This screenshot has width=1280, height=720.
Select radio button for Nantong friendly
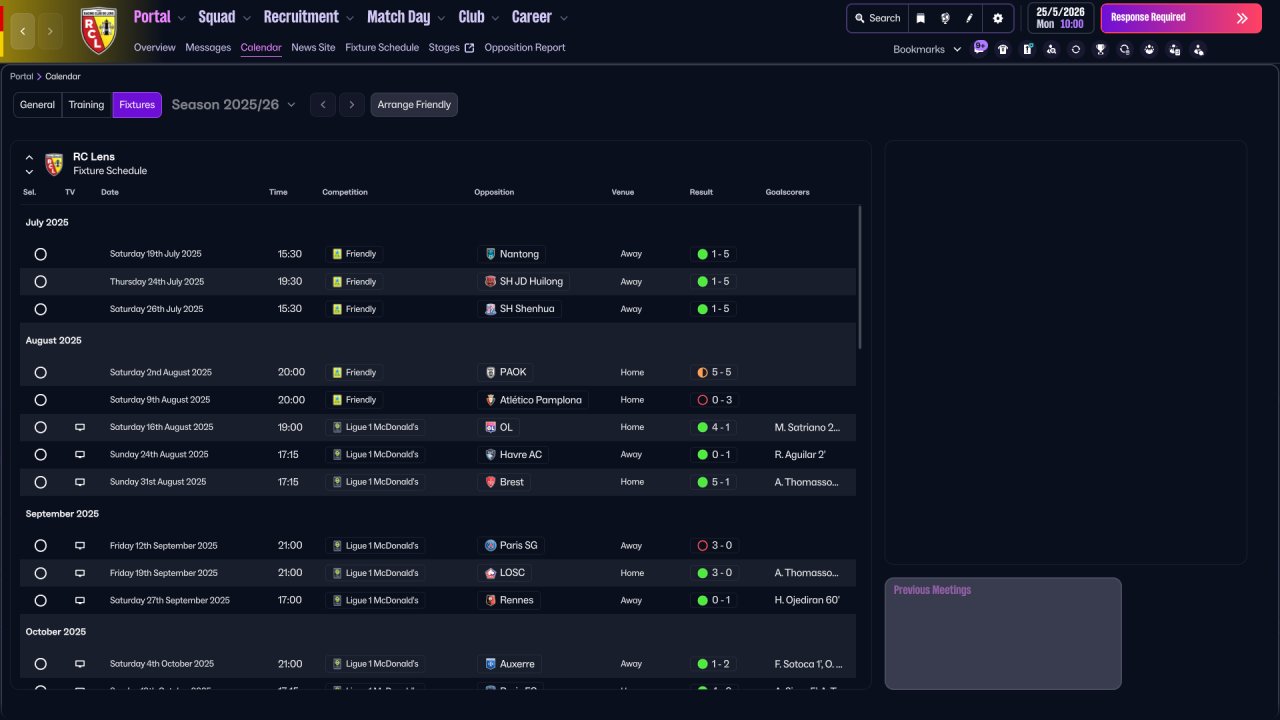click(x=41, y=254)
